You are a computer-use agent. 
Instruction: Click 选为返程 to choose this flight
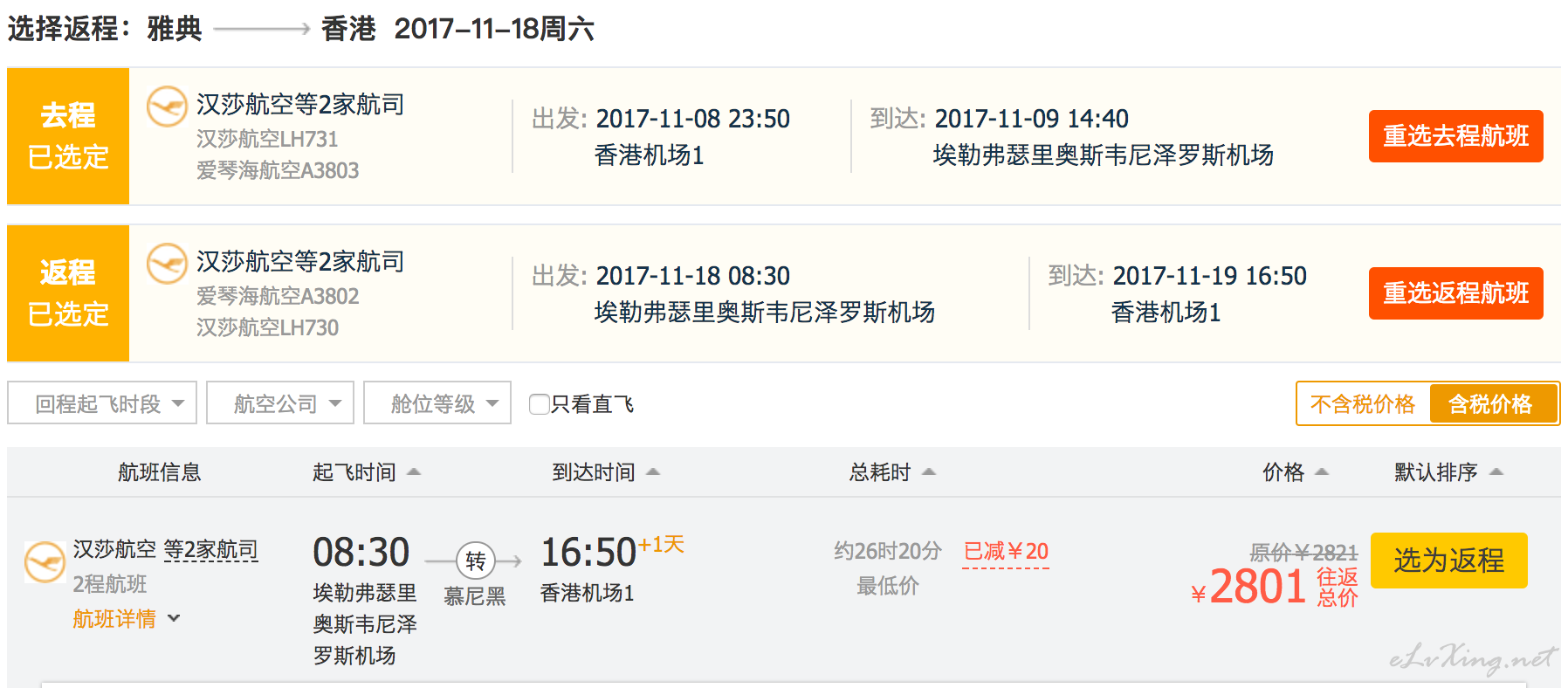[1448, 561]
